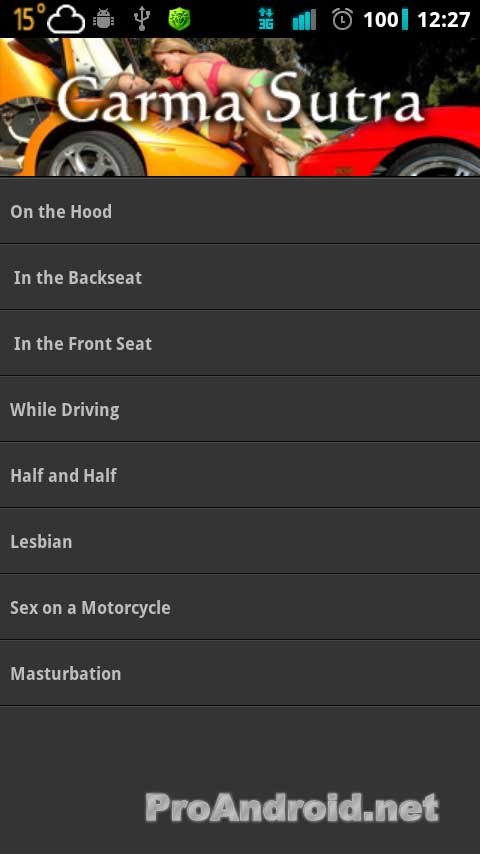Tap the 15° temperature reading
The height and width of the screenshot is (854, 480).
coord(29,18)
